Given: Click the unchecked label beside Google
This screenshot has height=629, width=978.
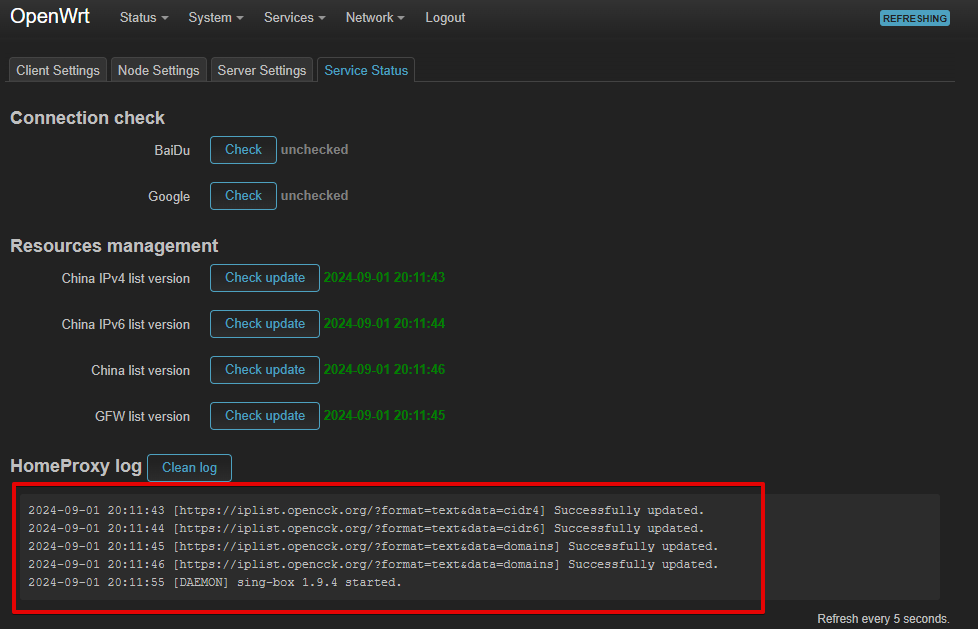Looking at the screenshot, I should pos(314,195).
